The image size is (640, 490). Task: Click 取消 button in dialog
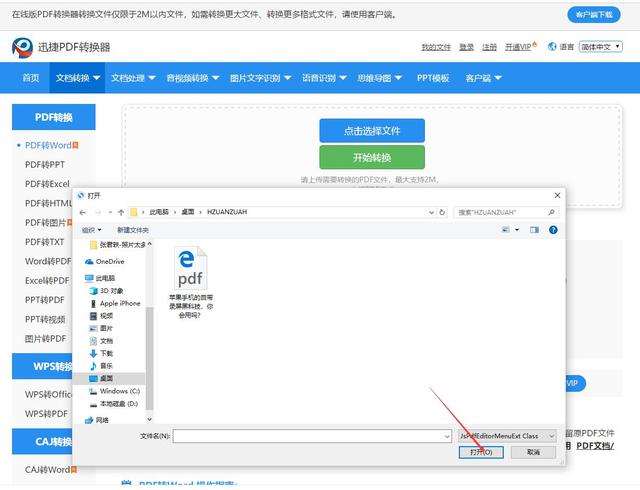tap(533, 452)
